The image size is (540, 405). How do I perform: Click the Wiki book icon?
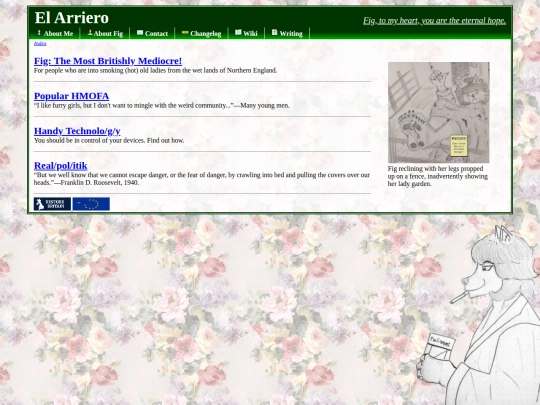click(x=238, y=32)
